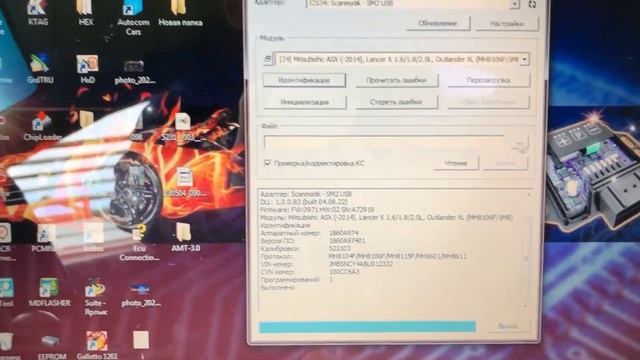Select the Аппаратный номер 1860A974 log line
The height and width of the screenshot is (360, 640).
[x=310, y=233]
